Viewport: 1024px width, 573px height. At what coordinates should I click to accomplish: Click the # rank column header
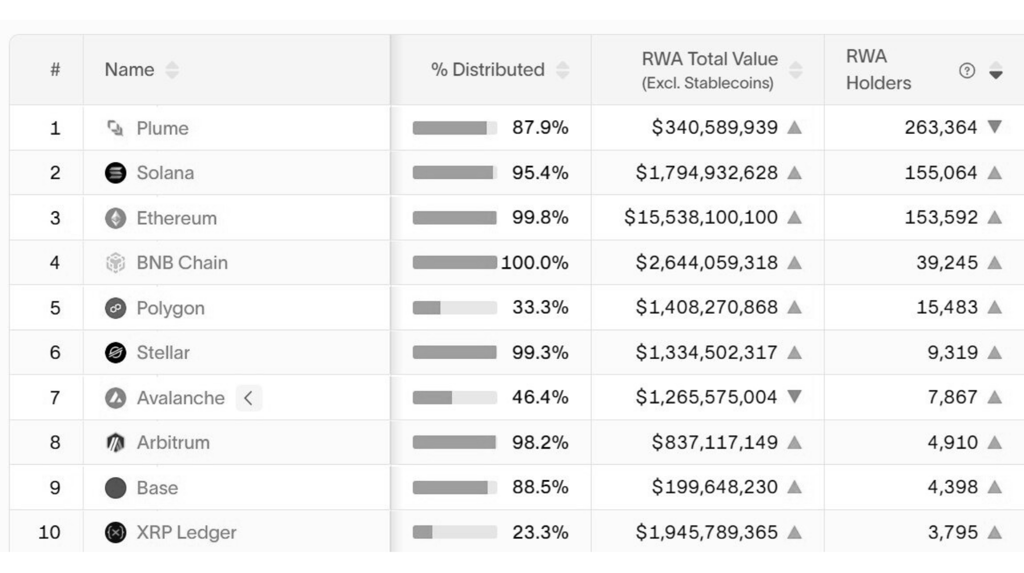pyautogui.click(x=55, y=70)
